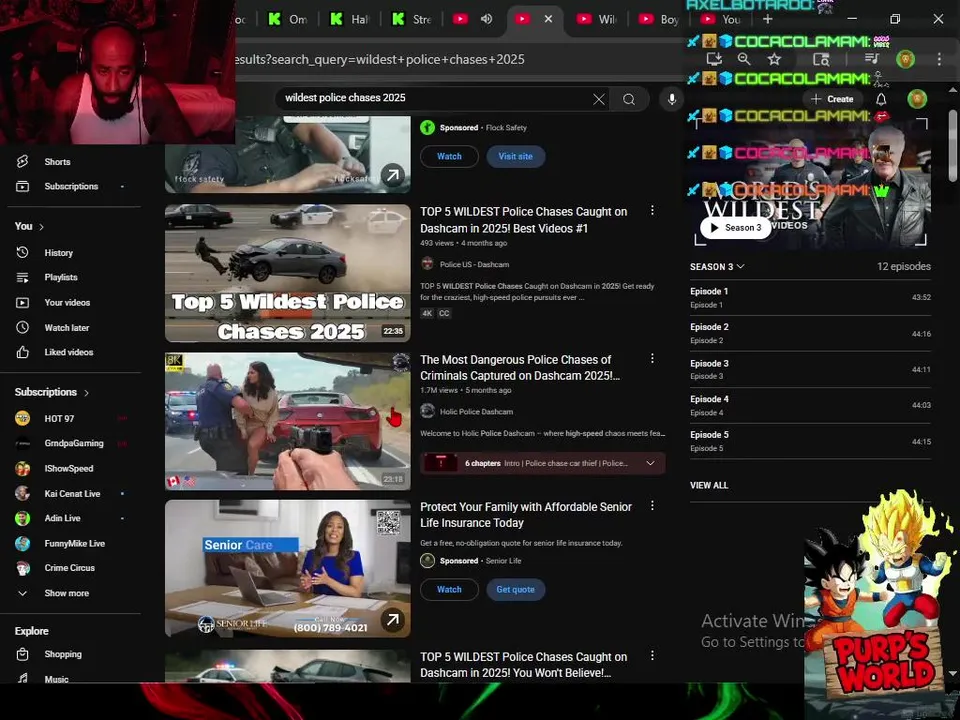Open browser media controls icon

872,59
